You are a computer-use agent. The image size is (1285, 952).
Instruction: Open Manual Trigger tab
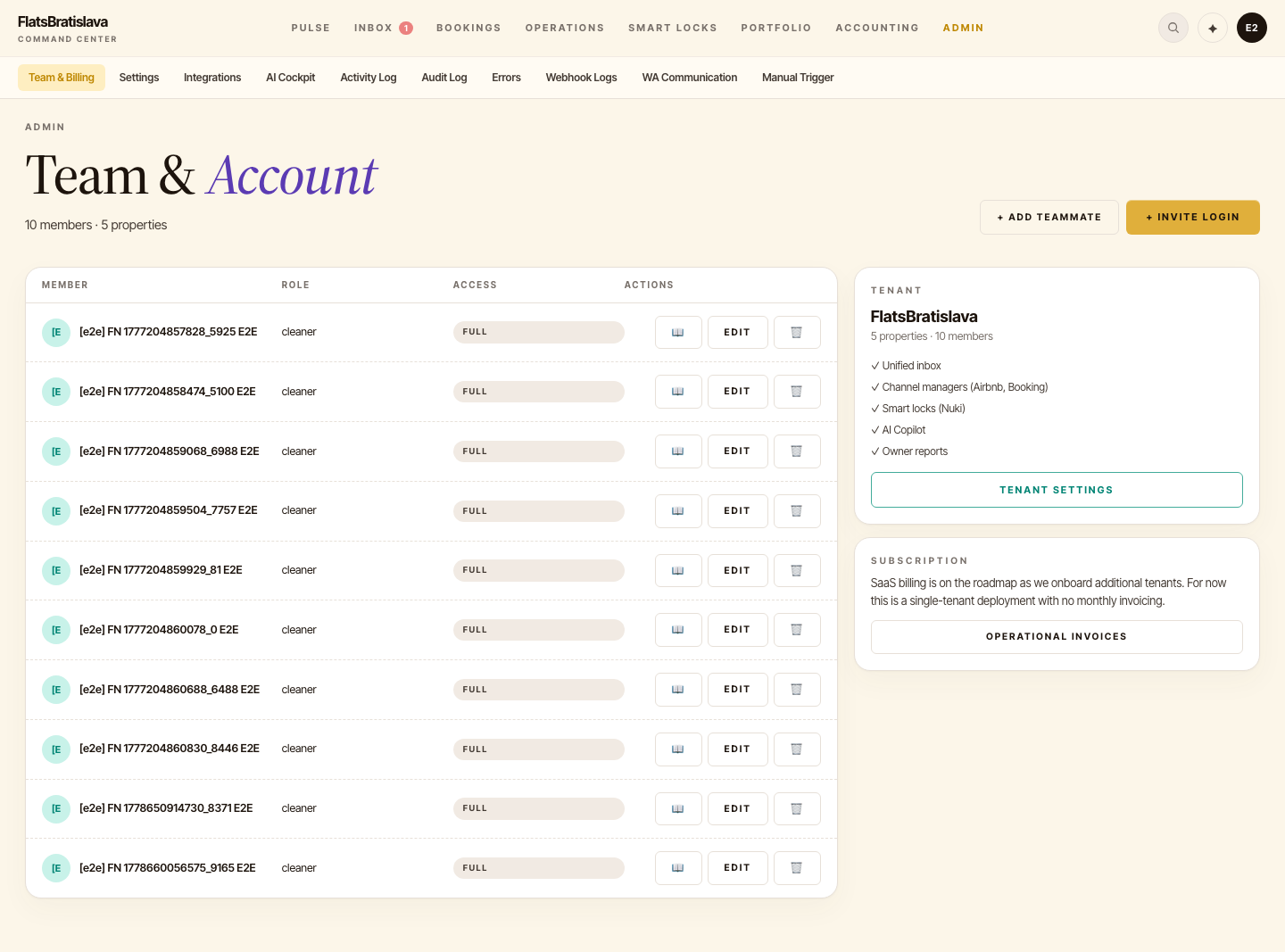tap(798, 78)
